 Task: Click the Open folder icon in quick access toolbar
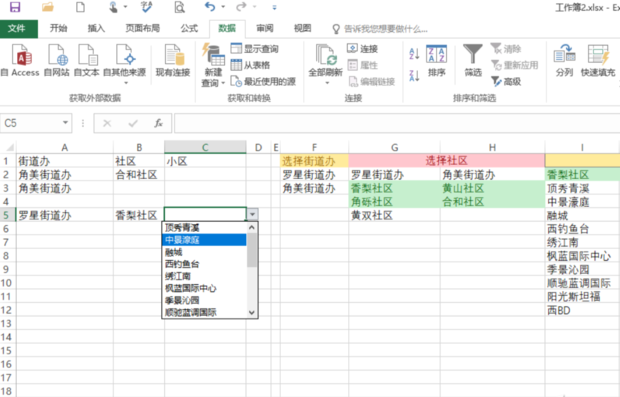(47, 7)
